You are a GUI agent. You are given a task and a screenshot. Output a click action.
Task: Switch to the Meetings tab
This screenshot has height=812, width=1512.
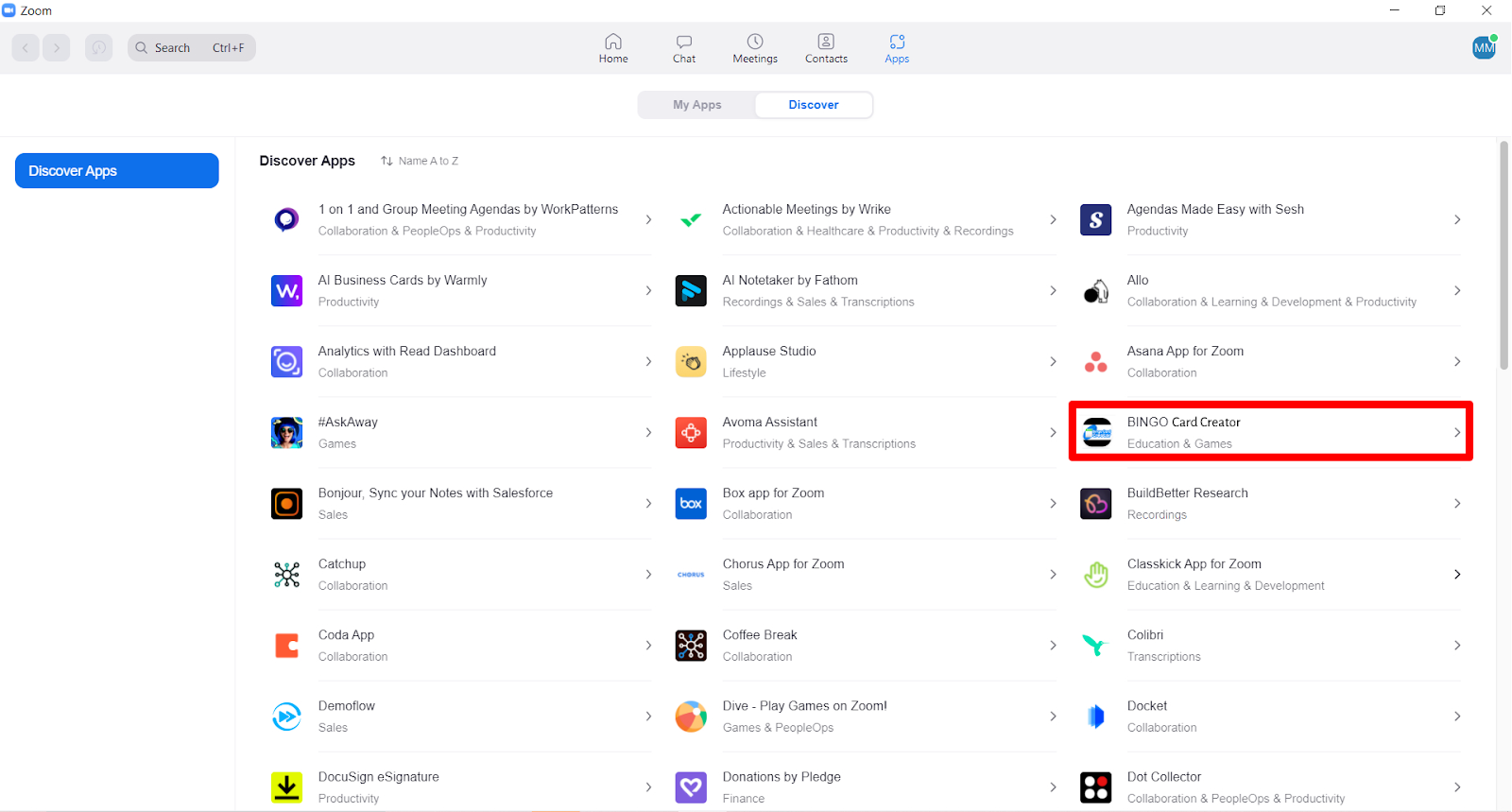click(x=755, y=48)
